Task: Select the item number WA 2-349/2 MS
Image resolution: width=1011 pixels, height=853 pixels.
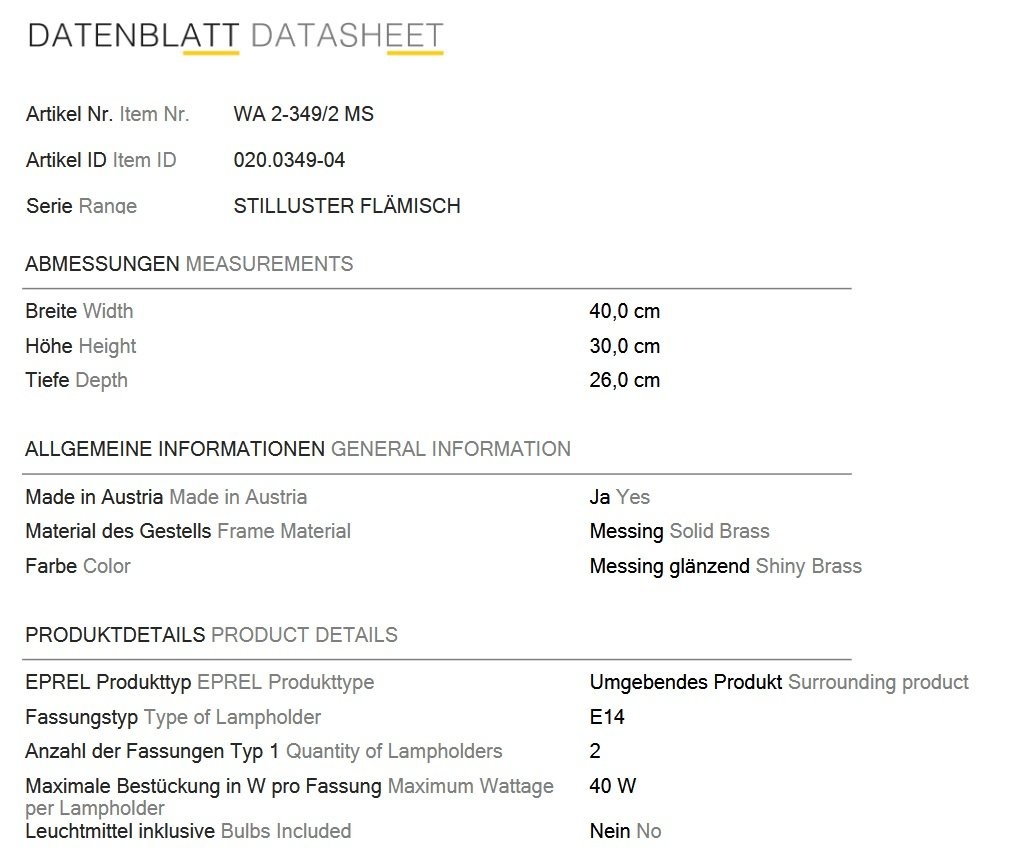Action: (304, 114)
